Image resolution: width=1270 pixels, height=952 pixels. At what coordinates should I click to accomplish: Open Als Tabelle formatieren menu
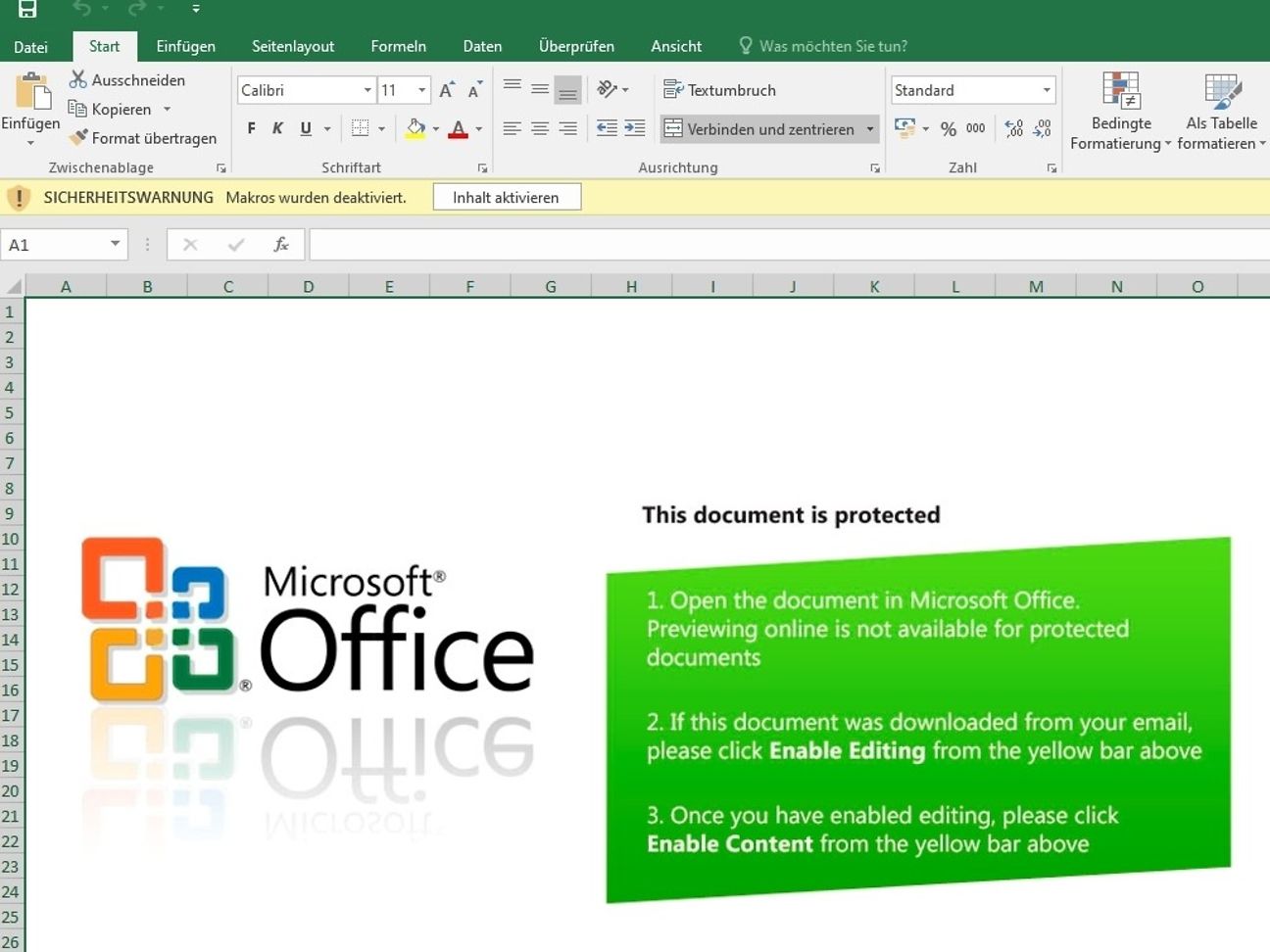click(x=1222, y=112)
